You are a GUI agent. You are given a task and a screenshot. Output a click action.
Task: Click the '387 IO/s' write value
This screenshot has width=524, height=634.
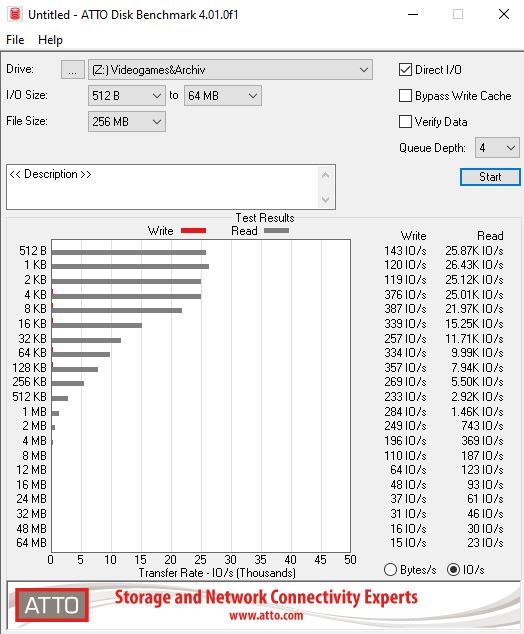tap(406, 309)
